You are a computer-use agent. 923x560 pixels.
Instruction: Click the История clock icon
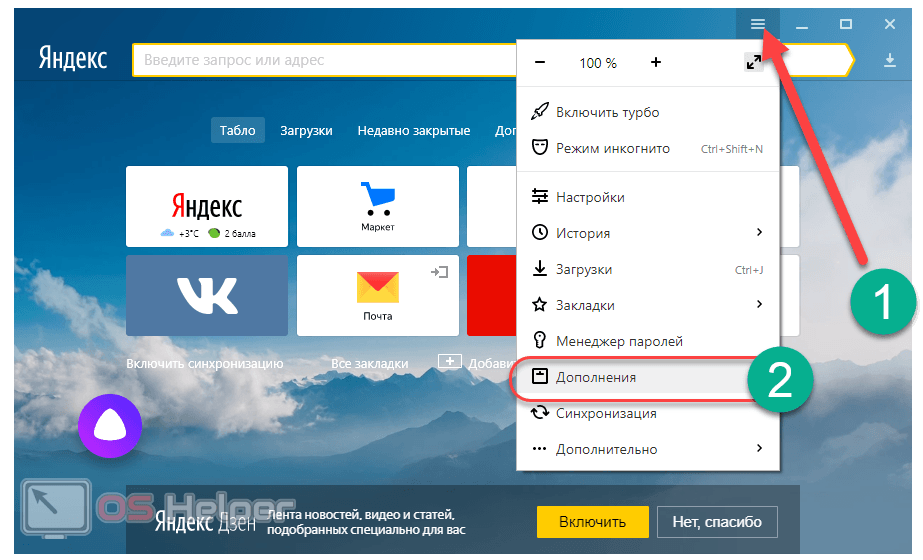point(540,233)
